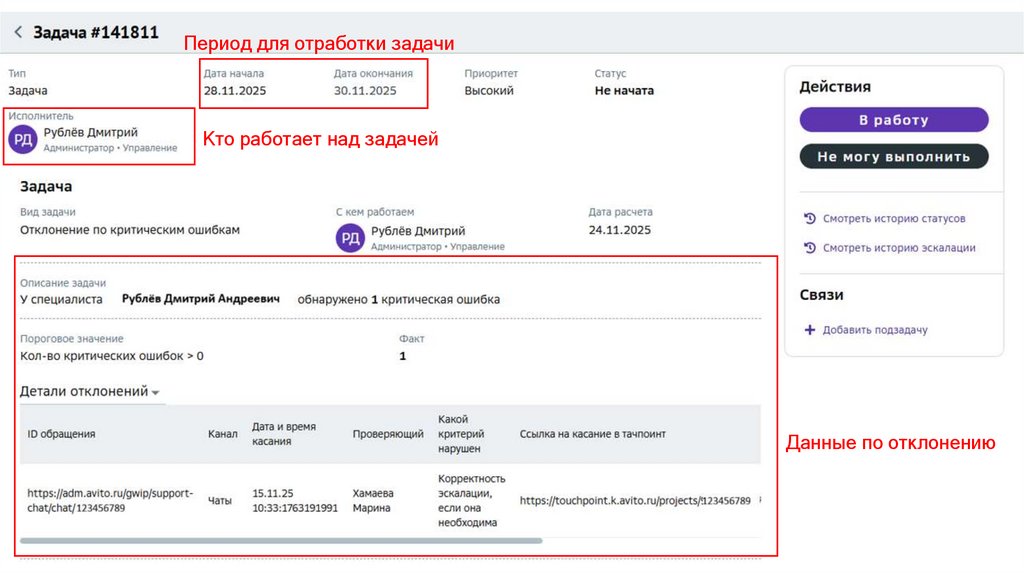
Task: Click the Связи section heading
Action: tap(821, 295)
